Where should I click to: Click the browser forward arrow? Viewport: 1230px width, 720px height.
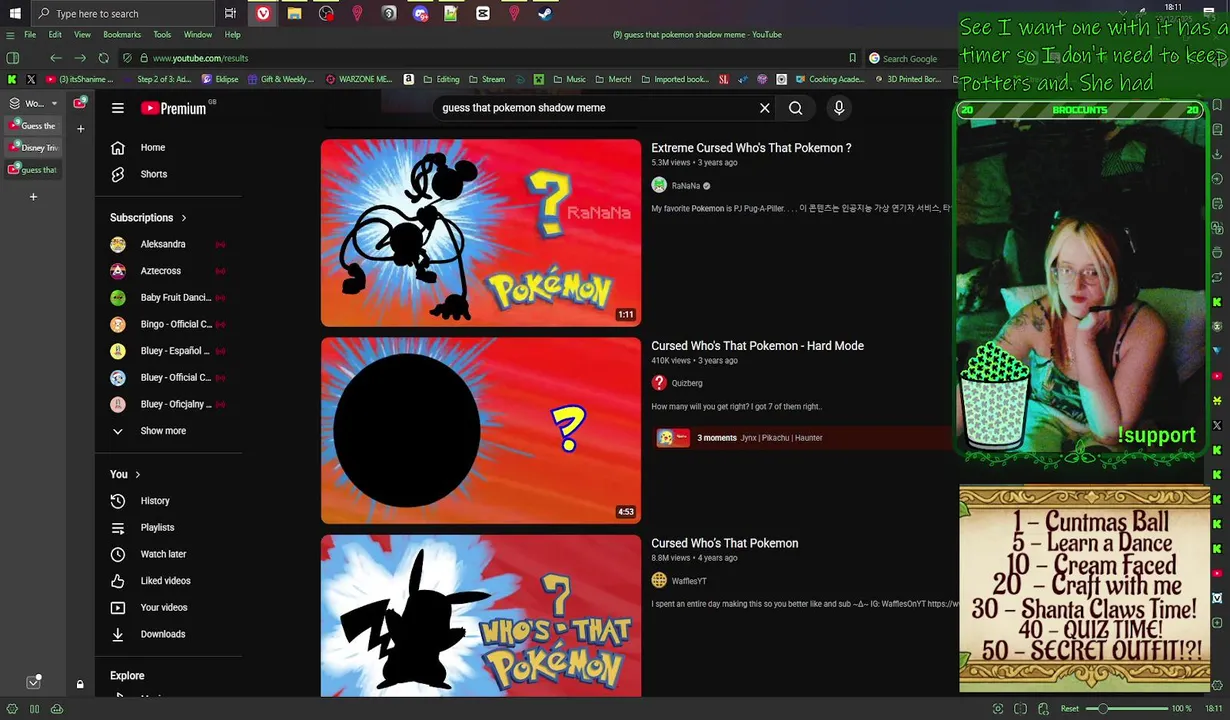[x=80, y=58]
